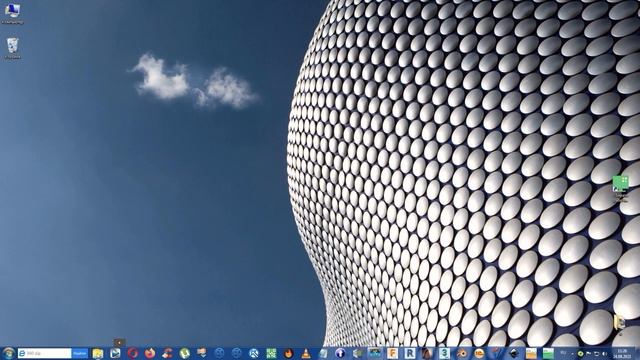Screen dimensions: 640x360
Task: Open network tray icon
Action: pyautogui.click(x=597, y=353)
